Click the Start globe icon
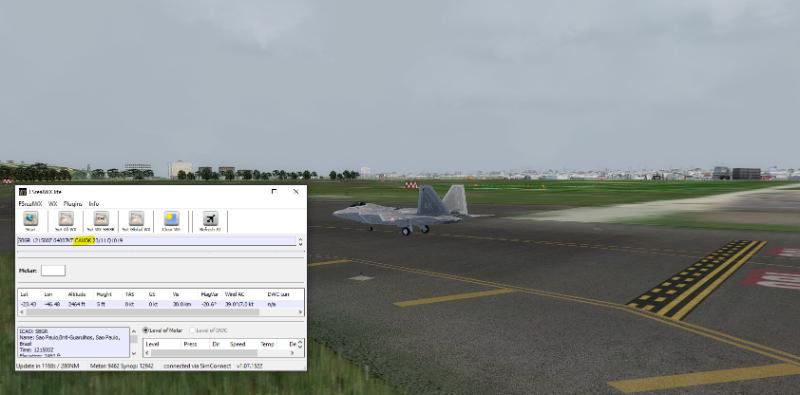This screenshot has height=395, width=800. [x=31, y=218]
